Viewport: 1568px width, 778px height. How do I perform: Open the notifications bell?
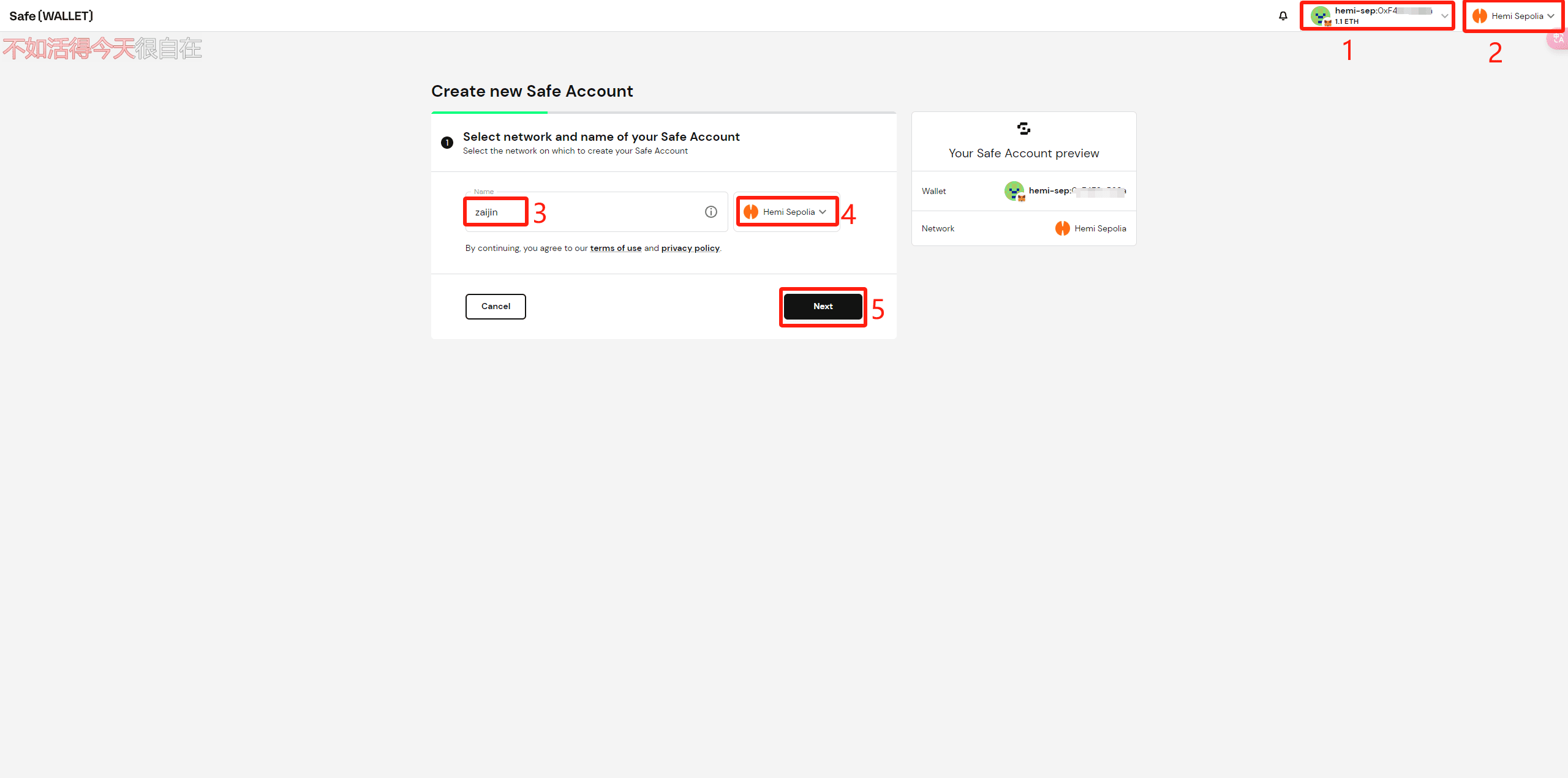click(x=1283, y=16)
